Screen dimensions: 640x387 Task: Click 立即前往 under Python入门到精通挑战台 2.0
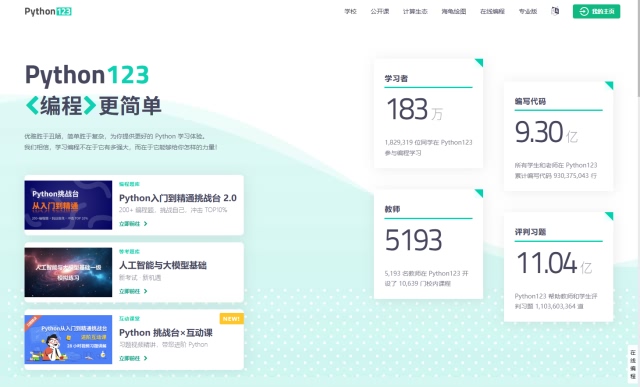click(133, 224)
